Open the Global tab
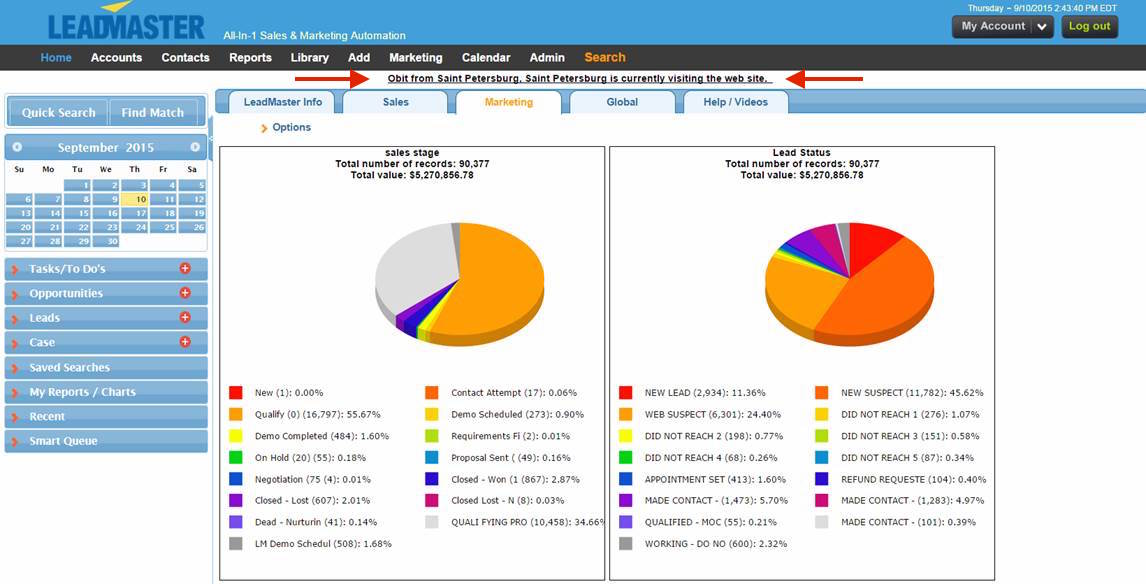1146x584 pixels. tap(622, 102)
